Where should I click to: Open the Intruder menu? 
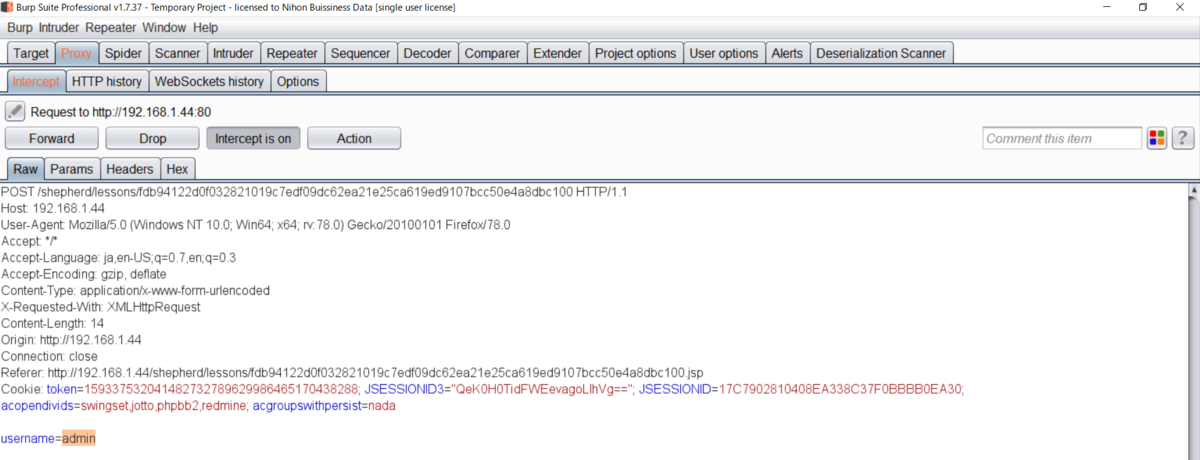pos(59,28)
